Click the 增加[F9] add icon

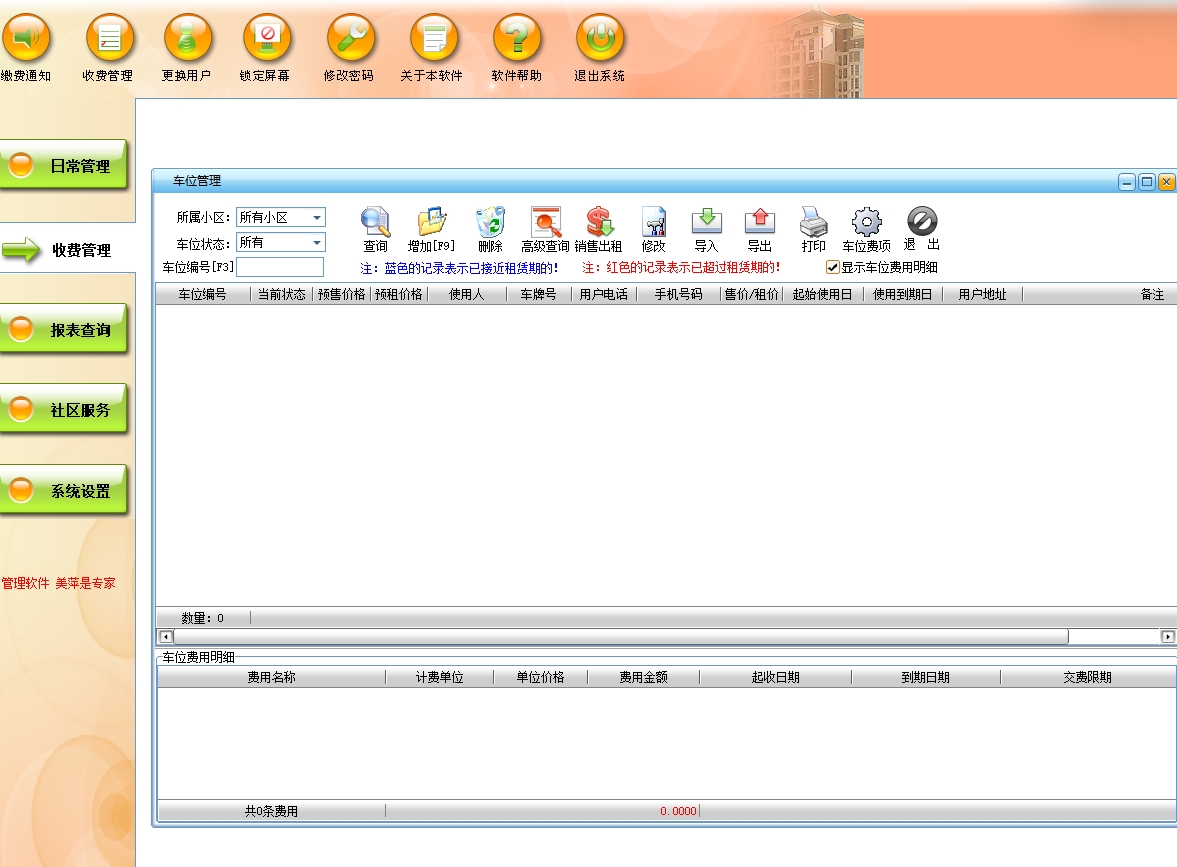431,222
